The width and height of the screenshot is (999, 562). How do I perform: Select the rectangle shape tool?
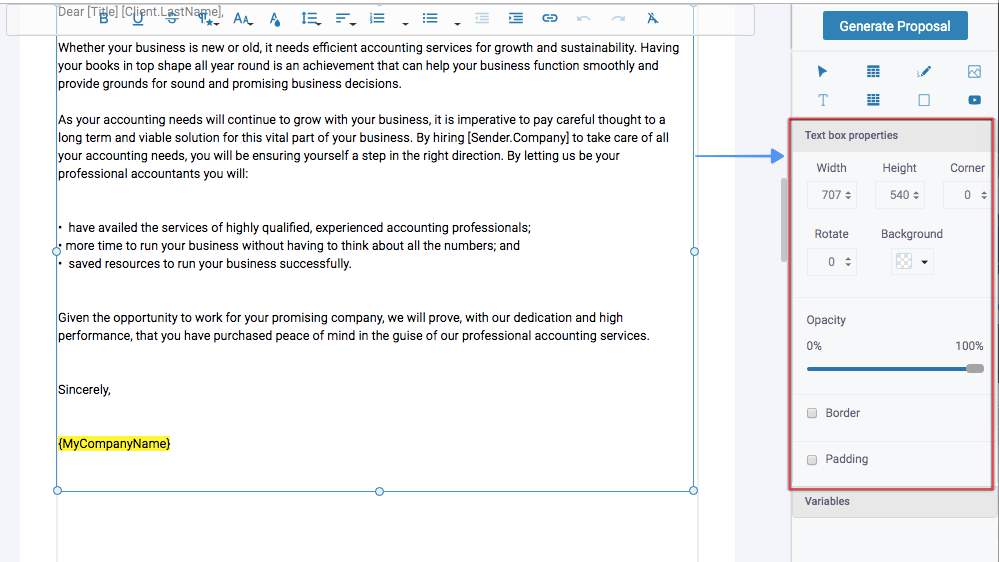(x=924, y=100)
